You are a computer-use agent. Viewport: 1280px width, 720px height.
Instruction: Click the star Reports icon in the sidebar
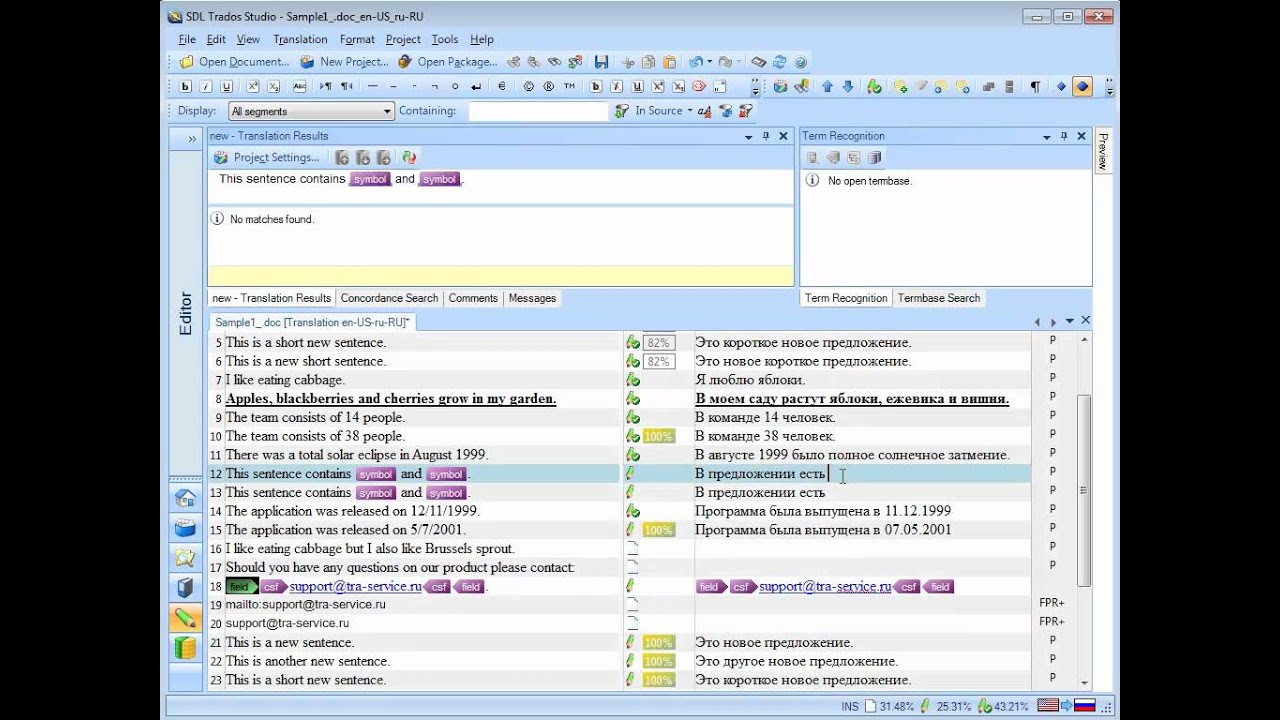[185, 557]
